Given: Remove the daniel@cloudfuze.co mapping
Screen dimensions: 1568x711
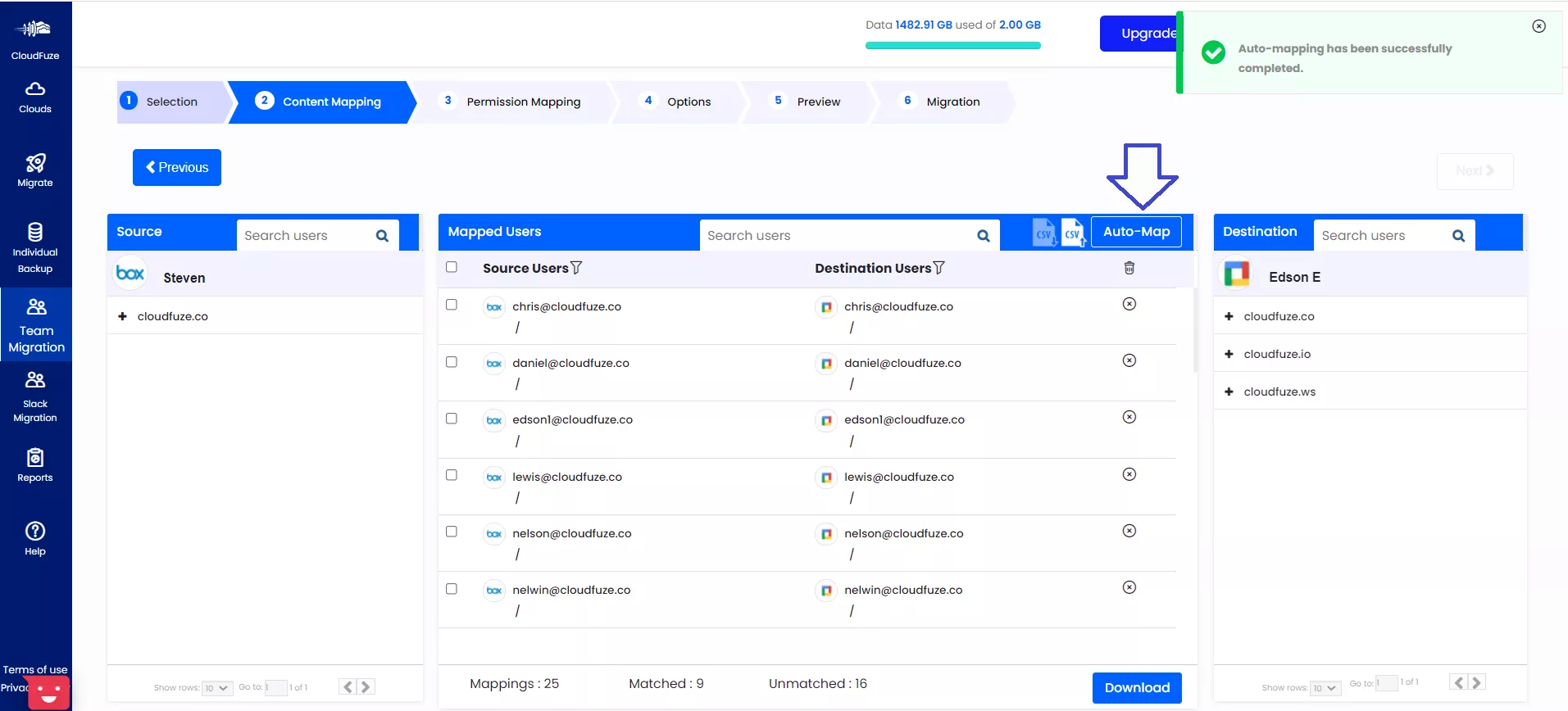Looking at the screenshot, I should (x=1129, y=360).
